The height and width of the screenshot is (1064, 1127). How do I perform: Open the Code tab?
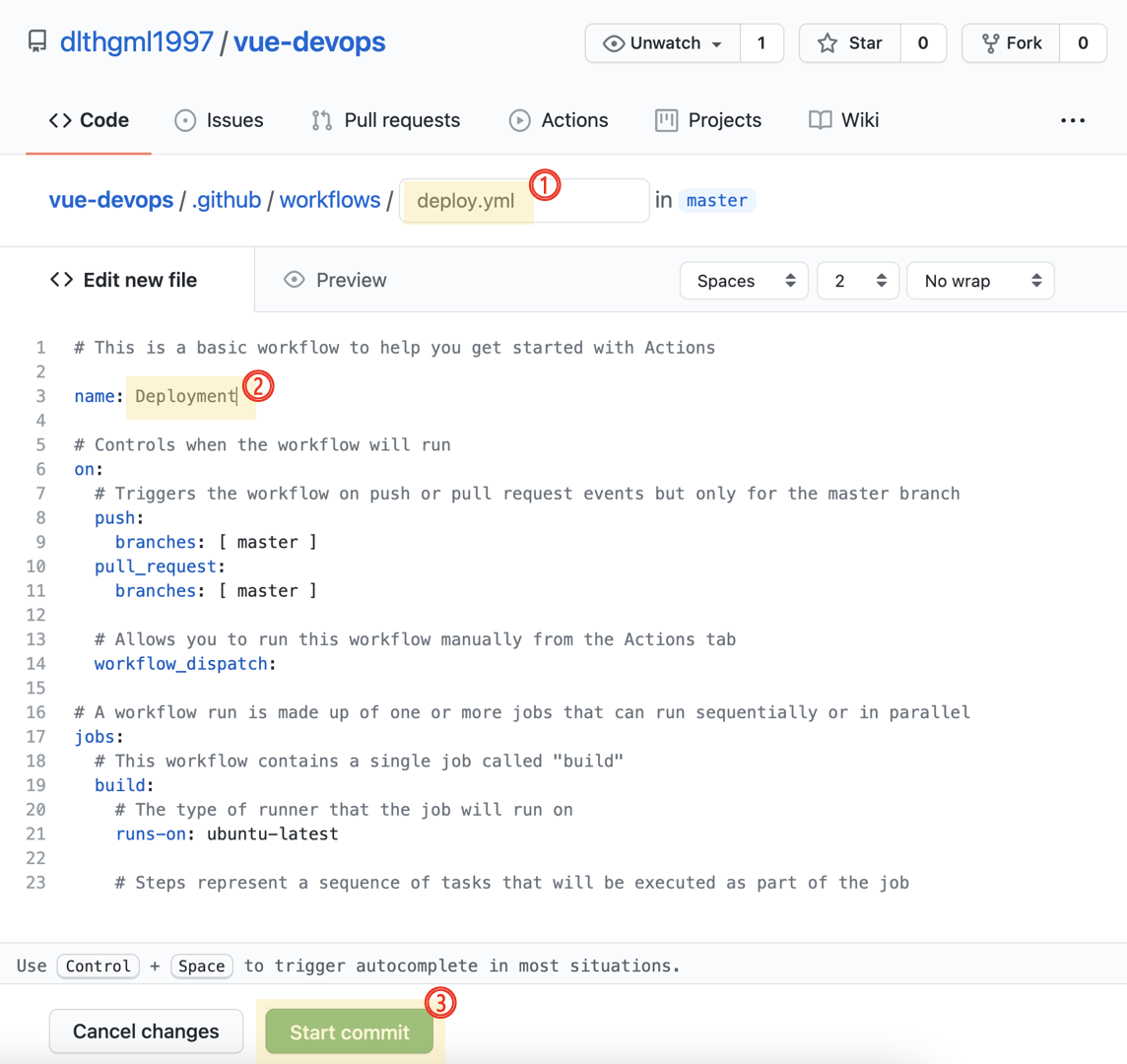89,120
